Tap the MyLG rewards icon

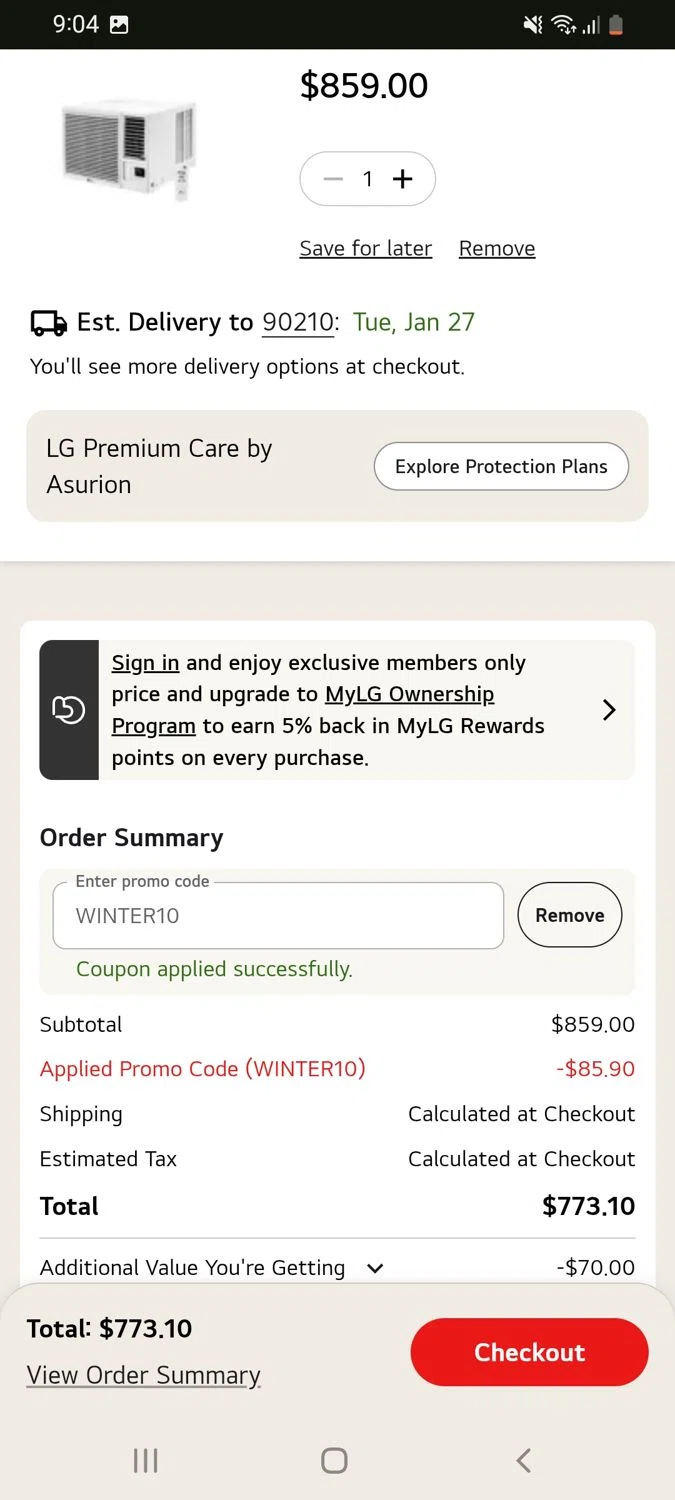click(x=68, y=710)
